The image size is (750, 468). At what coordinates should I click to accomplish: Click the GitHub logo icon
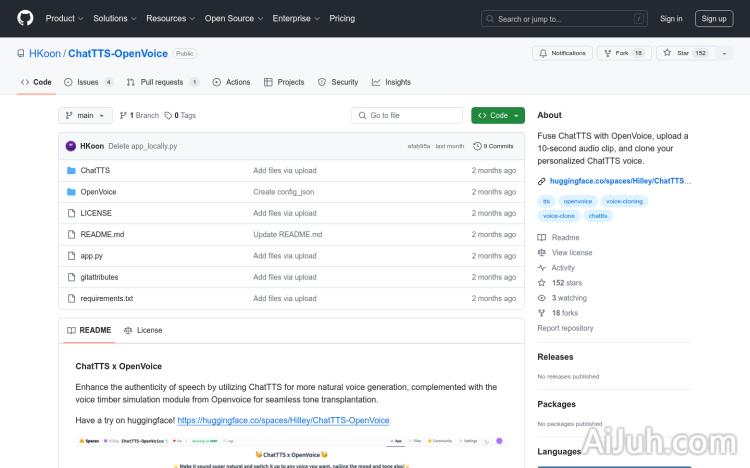25,18
